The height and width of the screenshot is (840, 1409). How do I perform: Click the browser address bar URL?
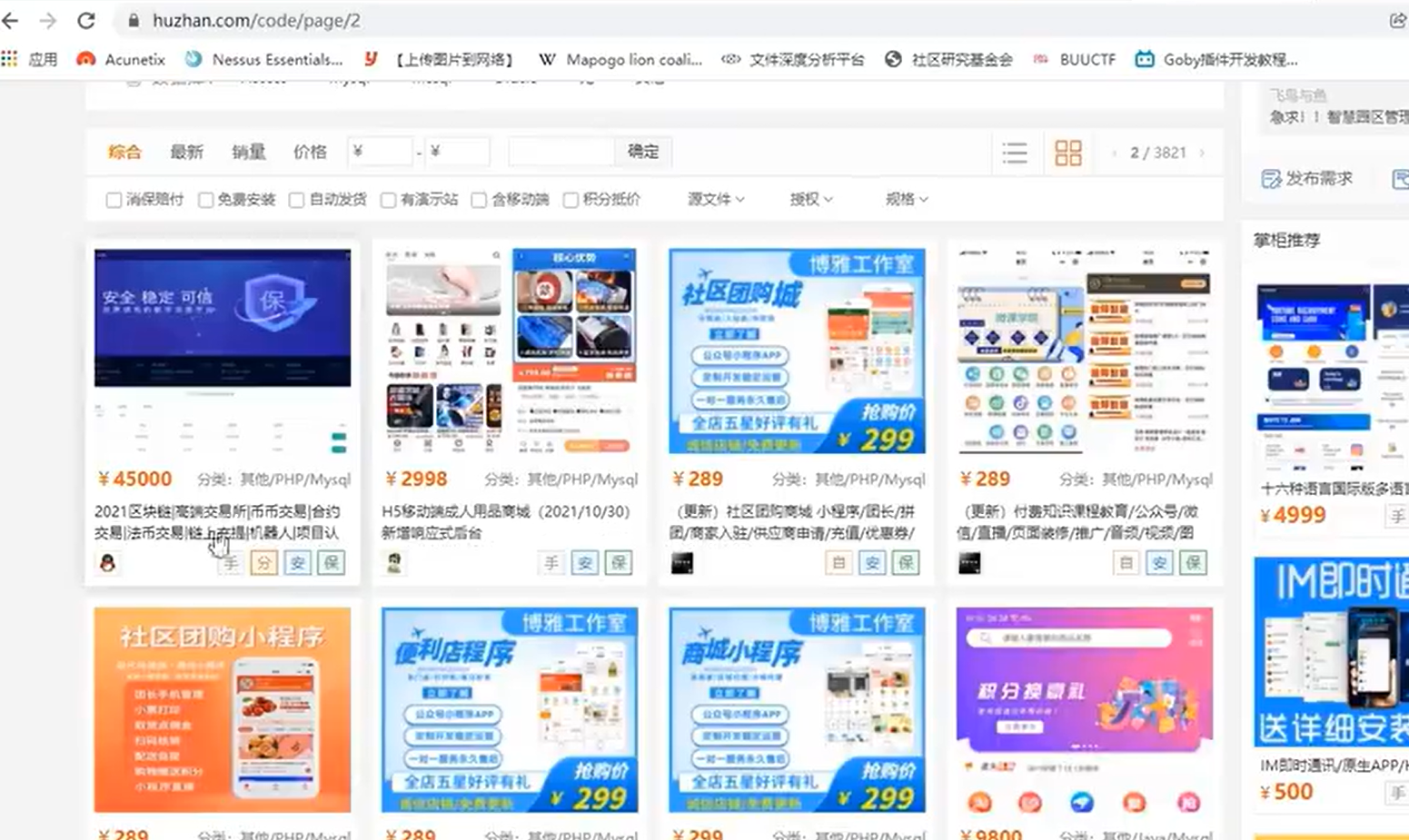[256, 20]
